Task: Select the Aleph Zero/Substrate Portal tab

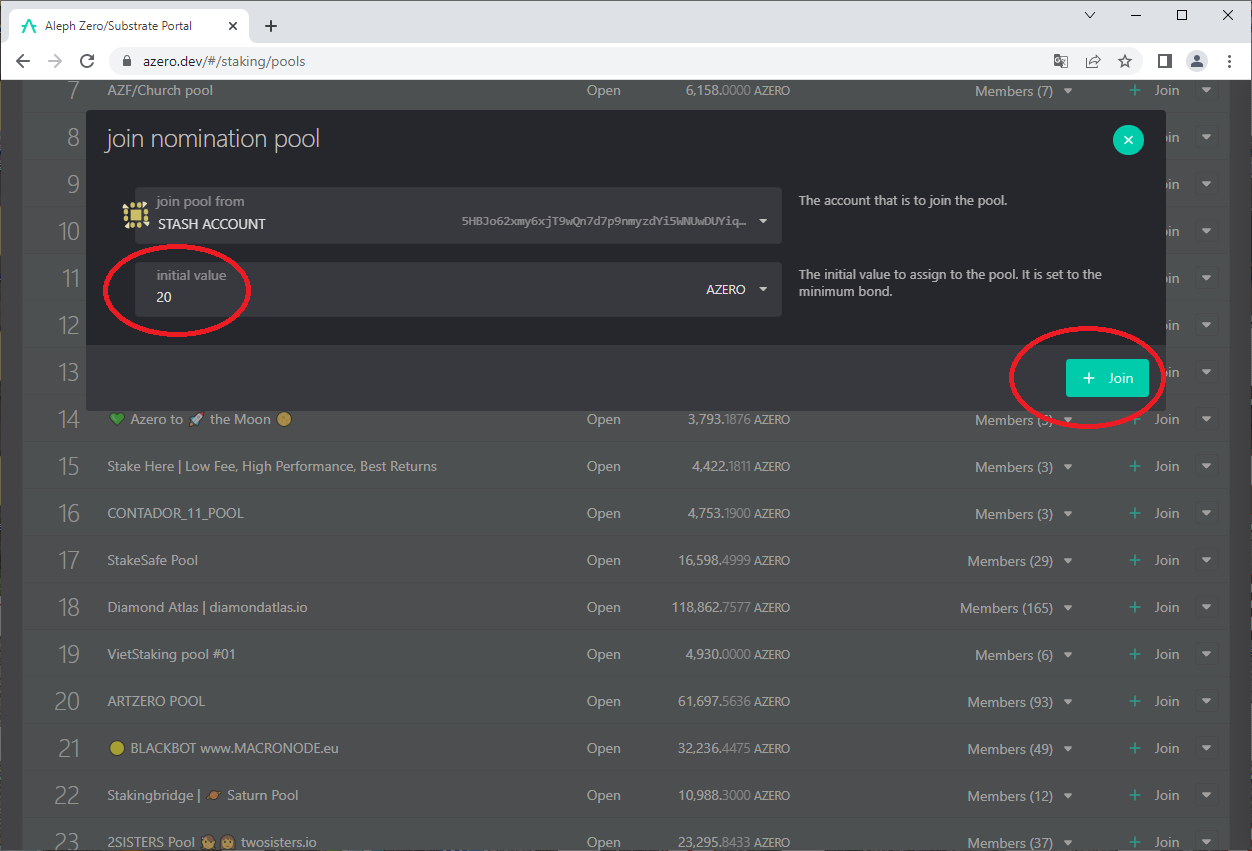Action: [x=130, y=26]
